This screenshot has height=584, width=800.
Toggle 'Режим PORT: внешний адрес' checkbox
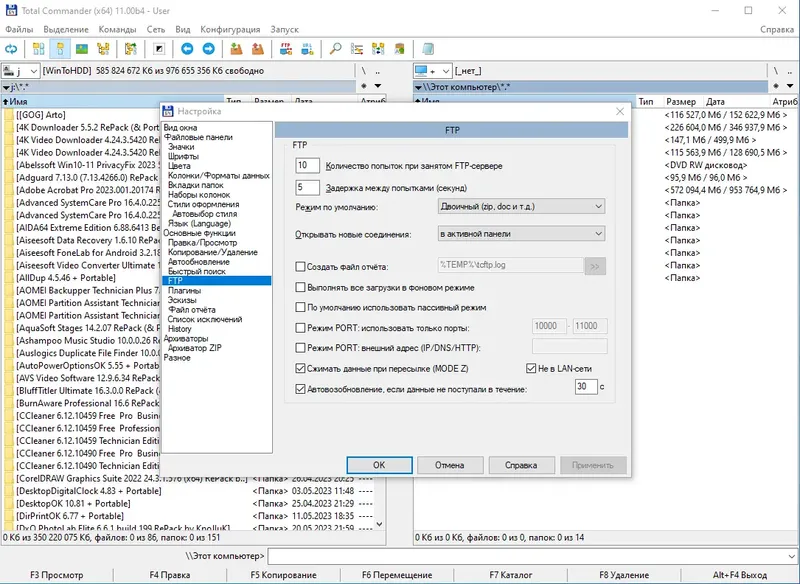pos(301,348)
